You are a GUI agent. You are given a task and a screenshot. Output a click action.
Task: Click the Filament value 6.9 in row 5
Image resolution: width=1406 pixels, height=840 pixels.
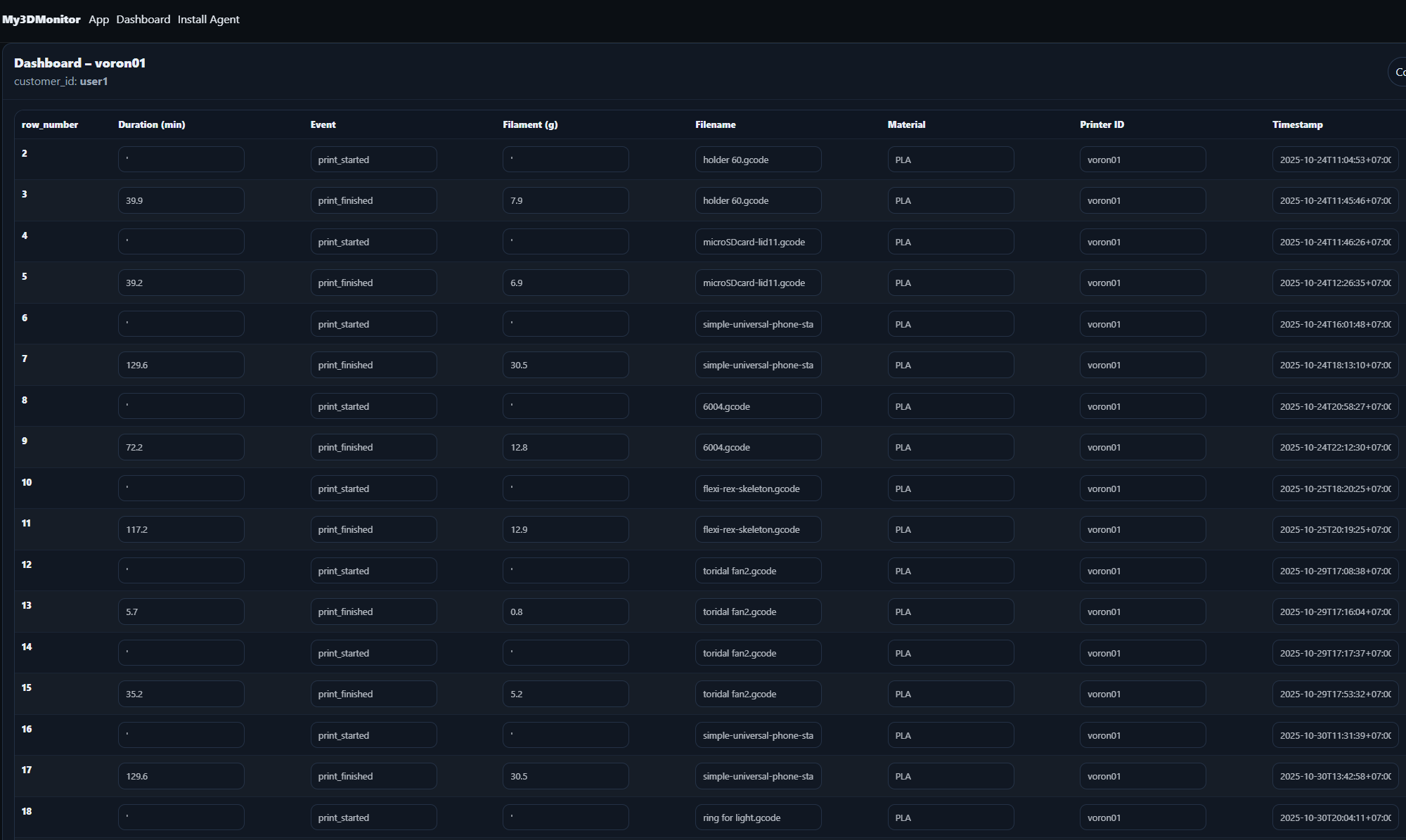pos(566,282)
